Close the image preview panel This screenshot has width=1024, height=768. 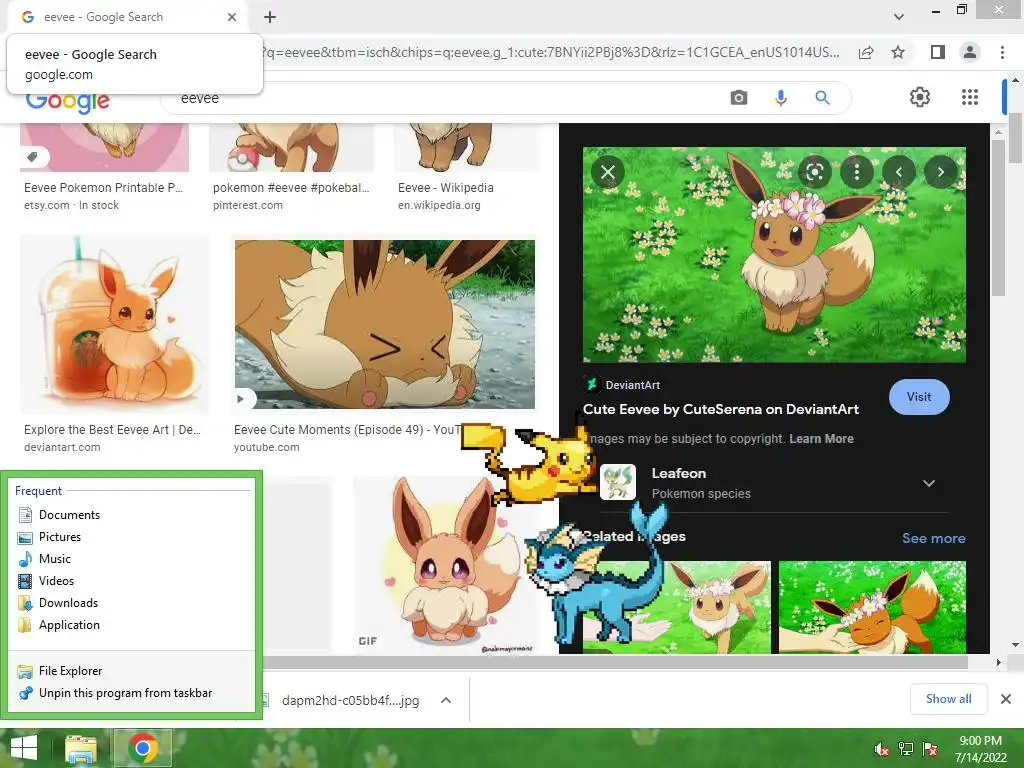(608, 172)
